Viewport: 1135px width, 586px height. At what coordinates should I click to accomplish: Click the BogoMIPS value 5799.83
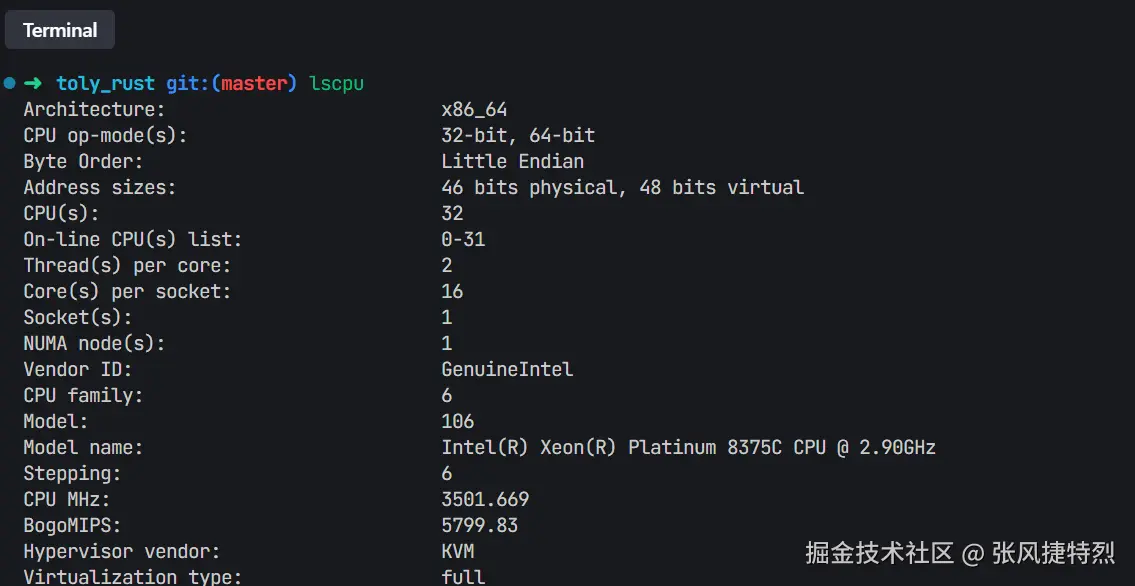point(479,525)
